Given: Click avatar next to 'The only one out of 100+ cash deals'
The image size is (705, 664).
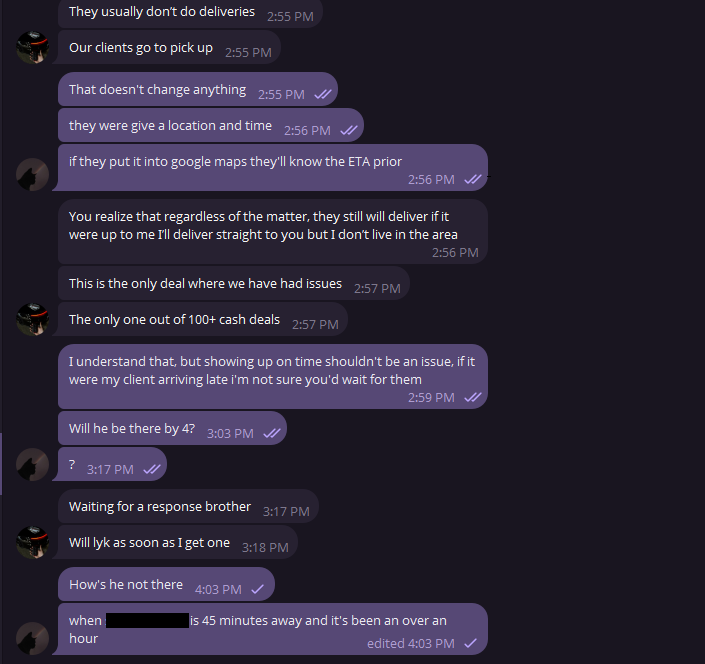Looking at the screenshot, I should pos(32,319).
